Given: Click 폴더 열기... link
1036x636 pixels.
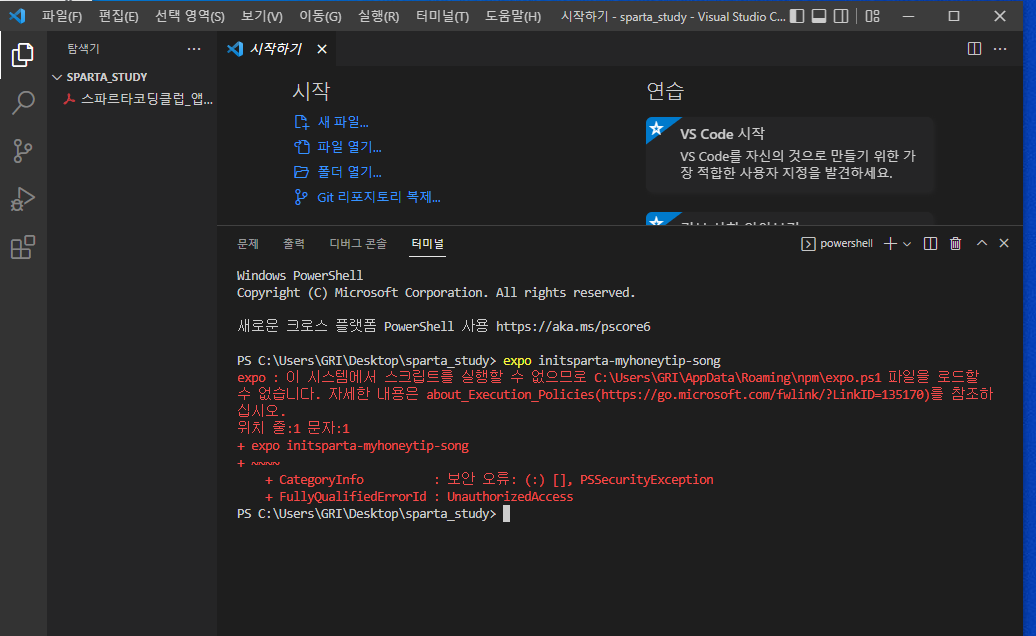Looking at the screenshot, I should (x=350, y=172).
